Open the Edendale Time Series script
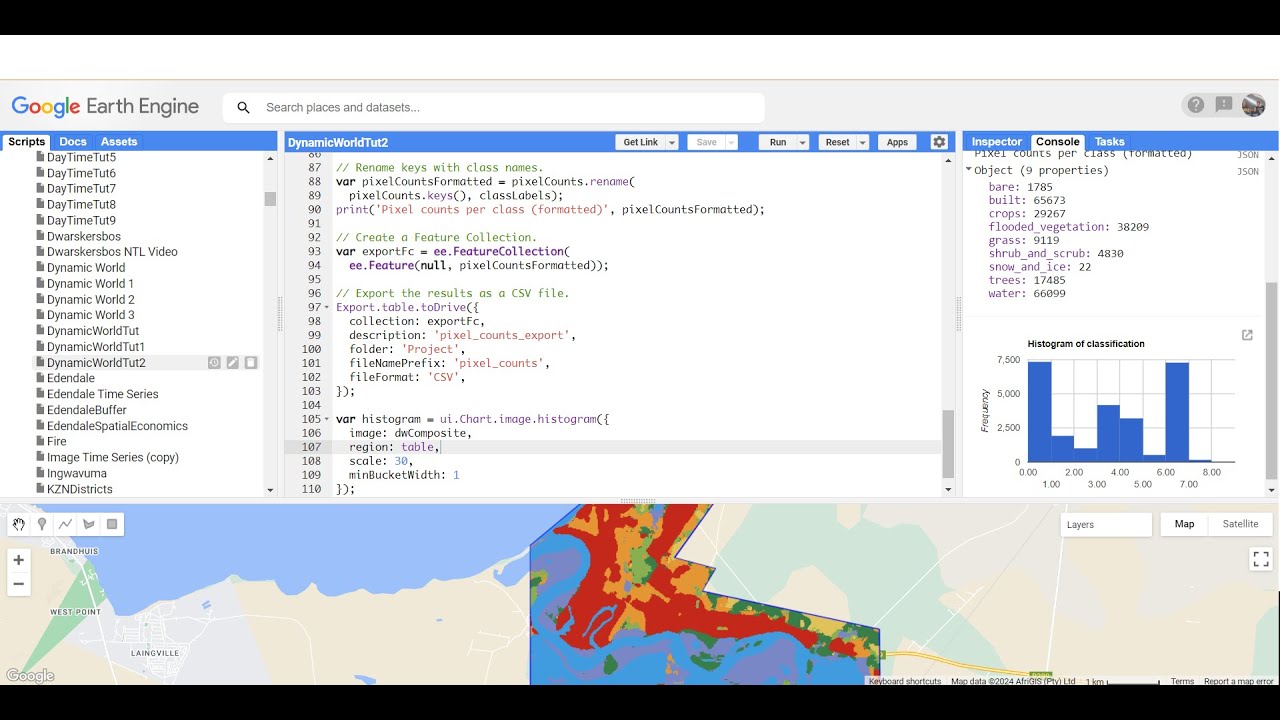 tap(102, 394)
